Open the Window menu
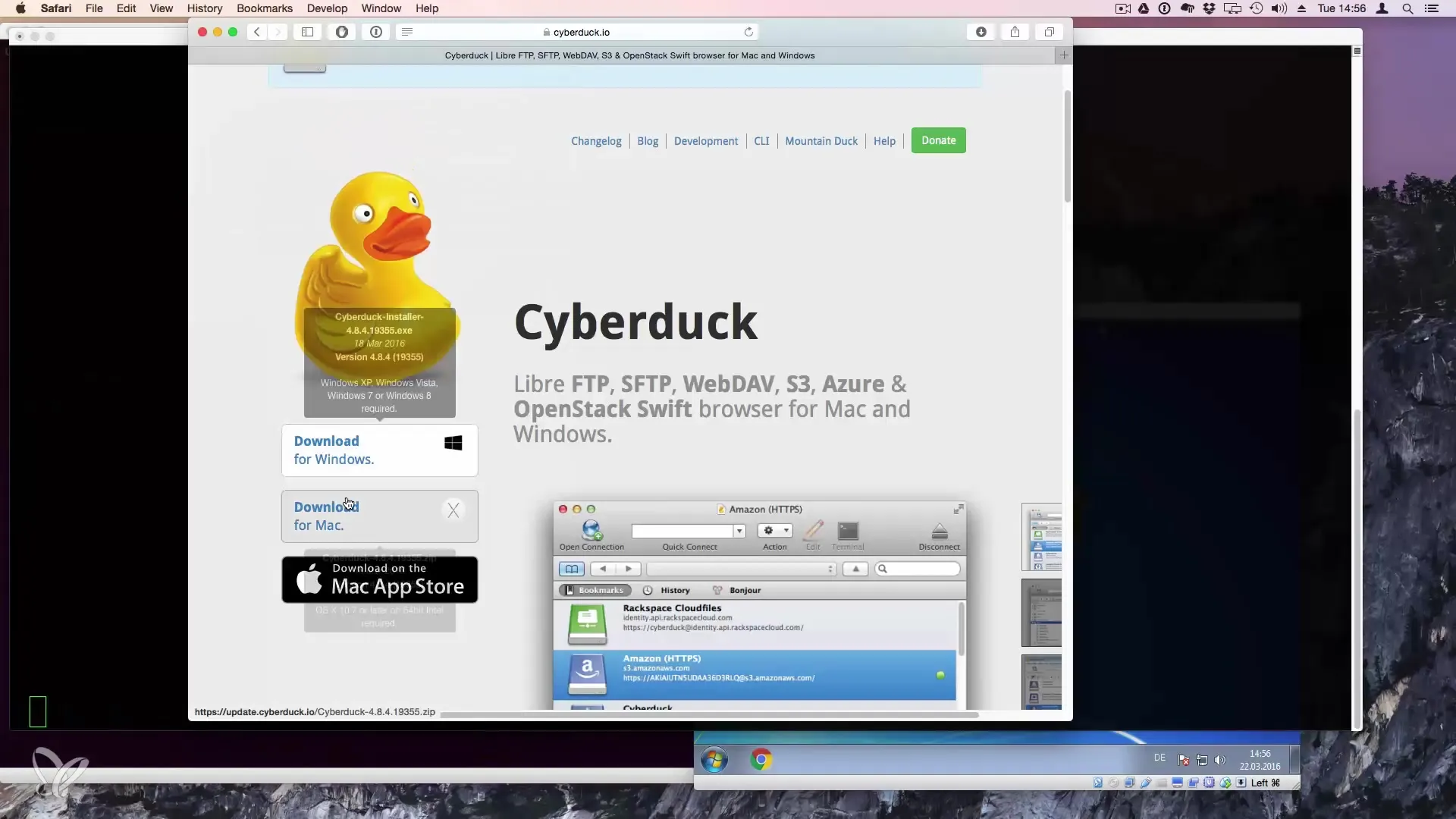 point(381,8)
